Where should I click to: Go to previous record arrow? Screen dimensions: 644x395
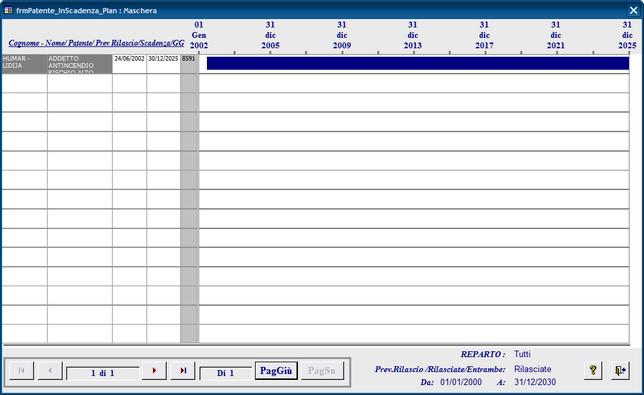50,370
